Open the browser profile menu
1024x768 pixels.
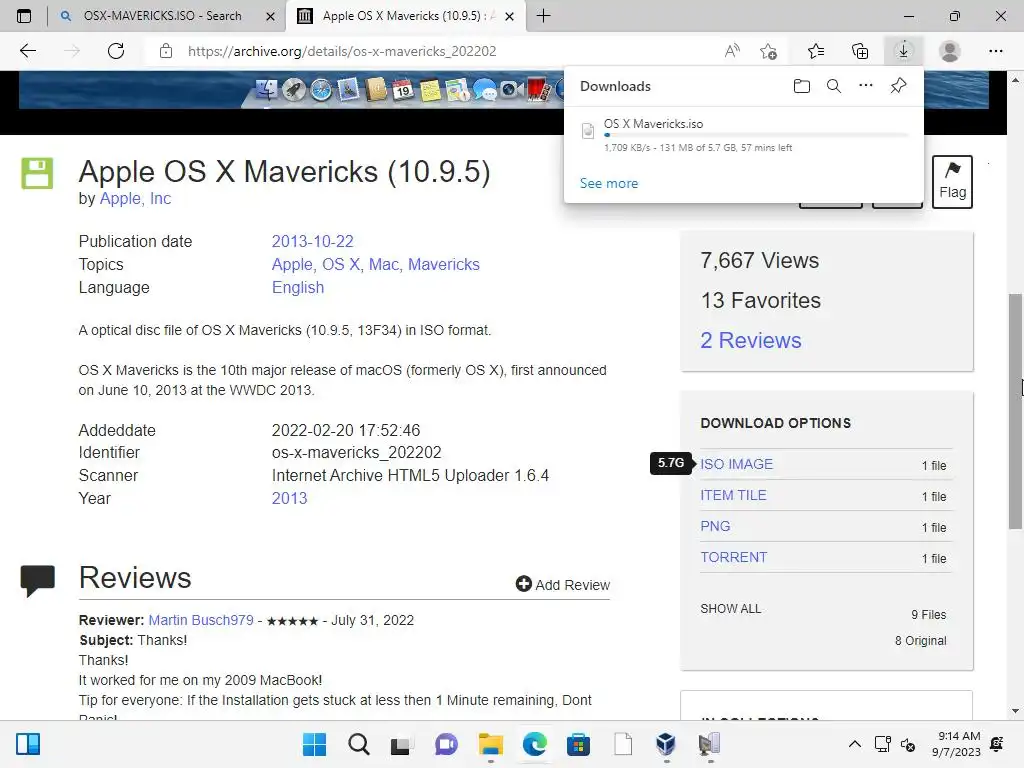click(949, 51)
